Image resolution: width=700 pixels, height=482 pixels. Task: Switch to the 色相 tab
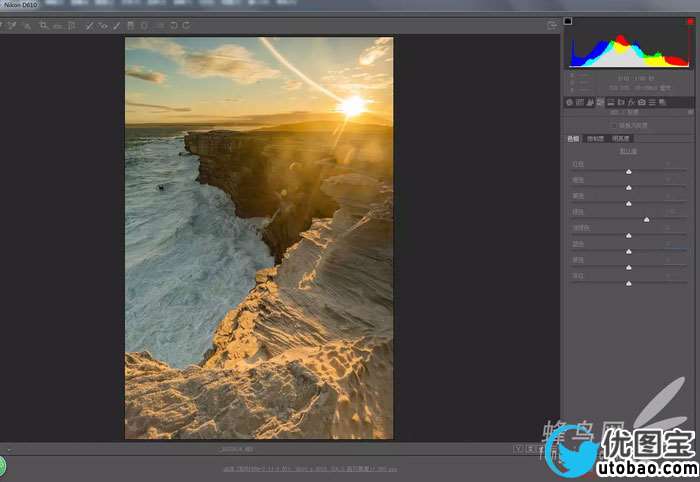click(x=573, y=139)
